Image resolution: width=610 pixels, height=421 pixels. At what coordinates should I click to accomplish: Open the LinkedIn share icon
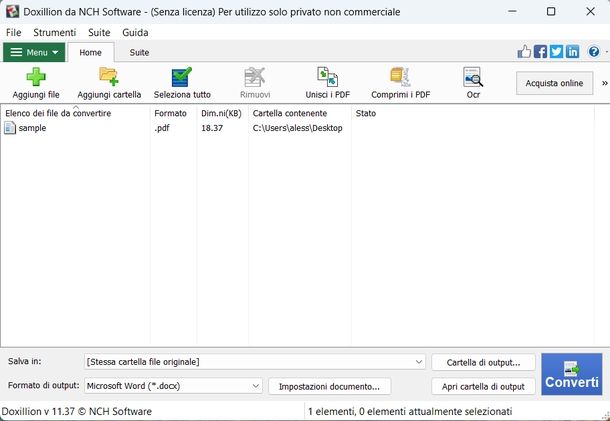pyautogui.click(x=572, y=51)
